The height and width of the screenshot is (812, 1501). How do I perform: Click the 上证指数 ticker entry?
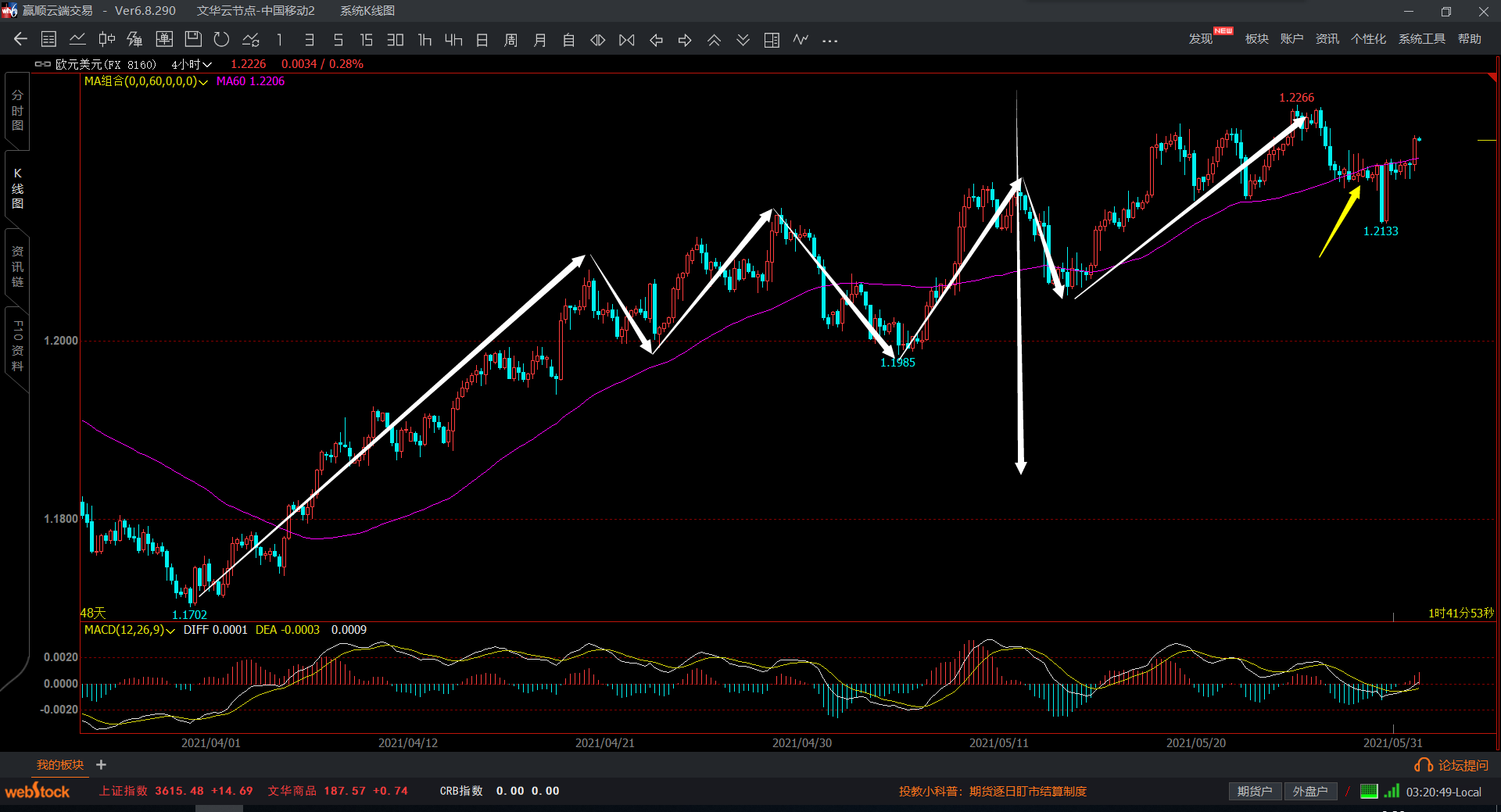(x=176, y=791)
